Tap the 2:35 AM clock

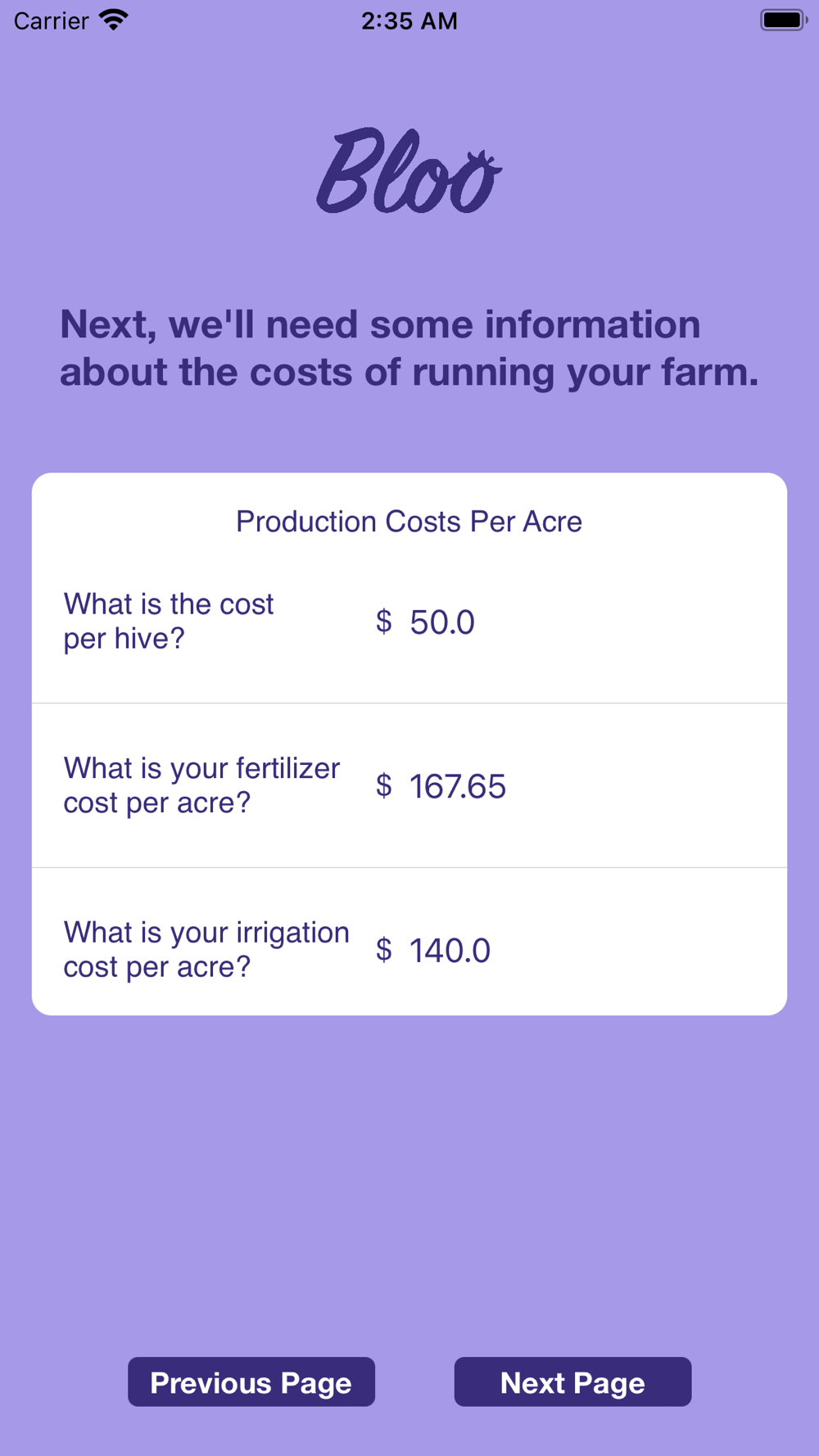tap(409, 20)
